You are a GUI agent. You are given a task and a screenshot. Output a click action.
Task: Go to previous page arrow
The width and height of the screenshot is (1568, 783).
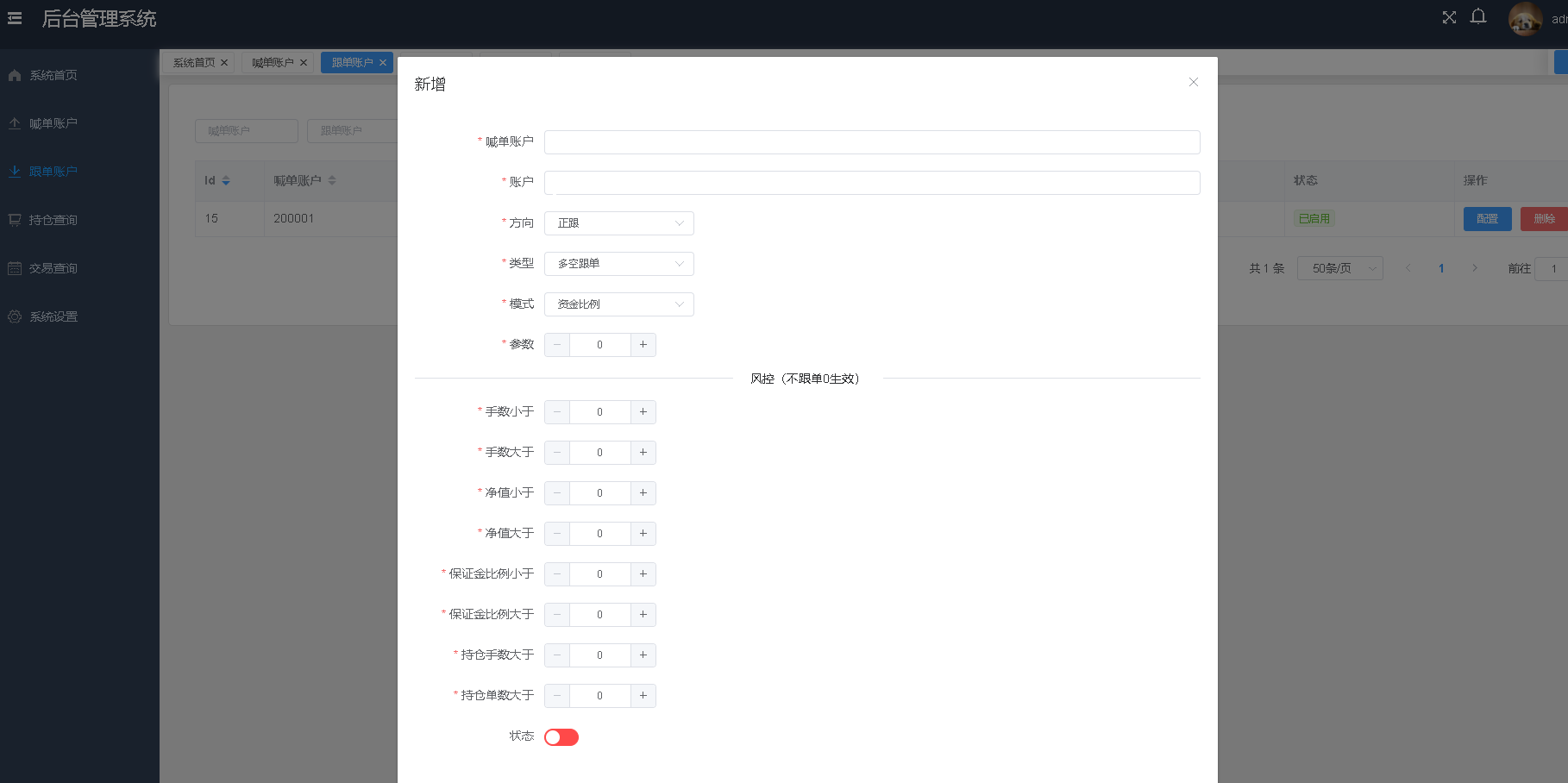point(1408,268)
